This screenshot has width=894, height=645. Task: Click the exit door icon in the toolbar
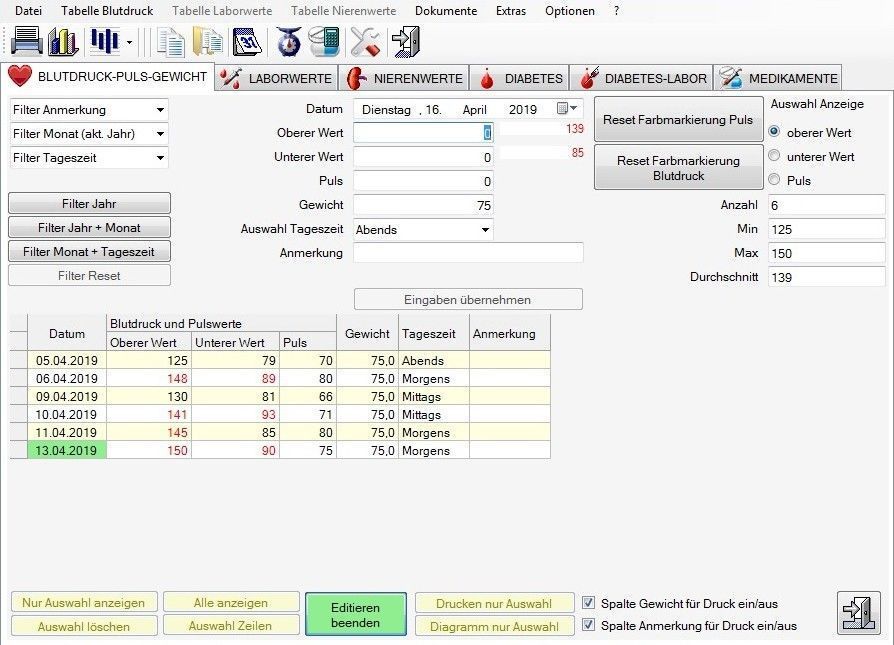pos(405,42)
